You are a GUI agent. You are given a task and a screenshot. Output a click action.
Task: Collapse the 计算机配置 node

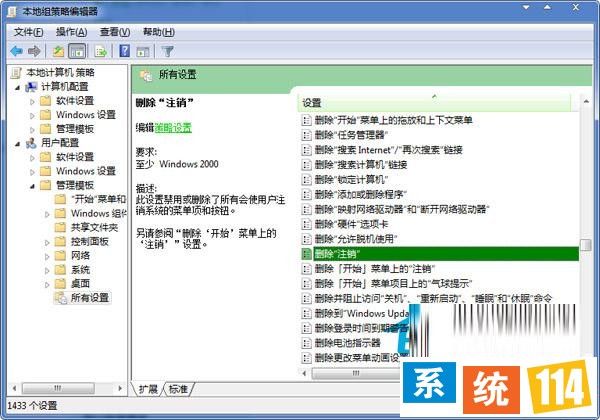(x=17, y=88)
